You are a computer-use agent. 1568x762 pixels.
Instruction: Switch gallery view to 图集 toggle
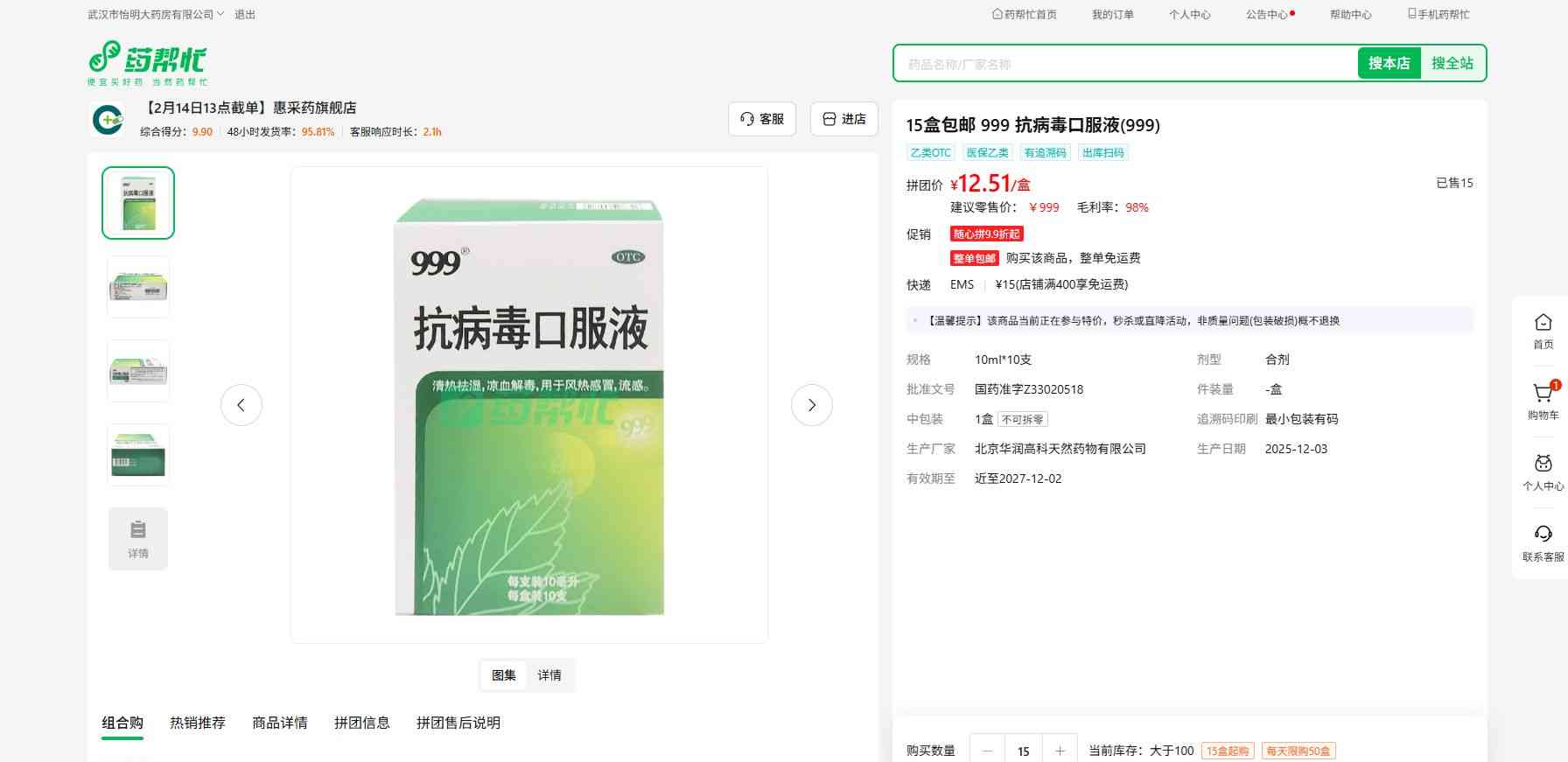click(x=504, y=675)
